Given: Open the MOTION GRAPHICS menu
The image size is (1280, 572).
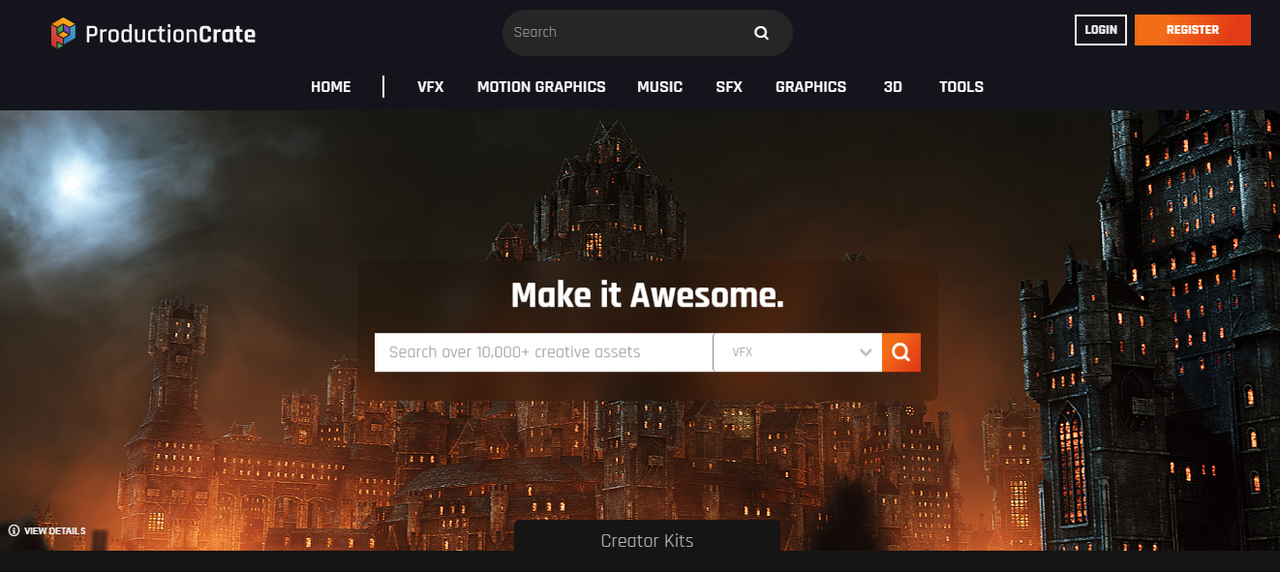Looking at the screenshot, I should tap(541, 87).
